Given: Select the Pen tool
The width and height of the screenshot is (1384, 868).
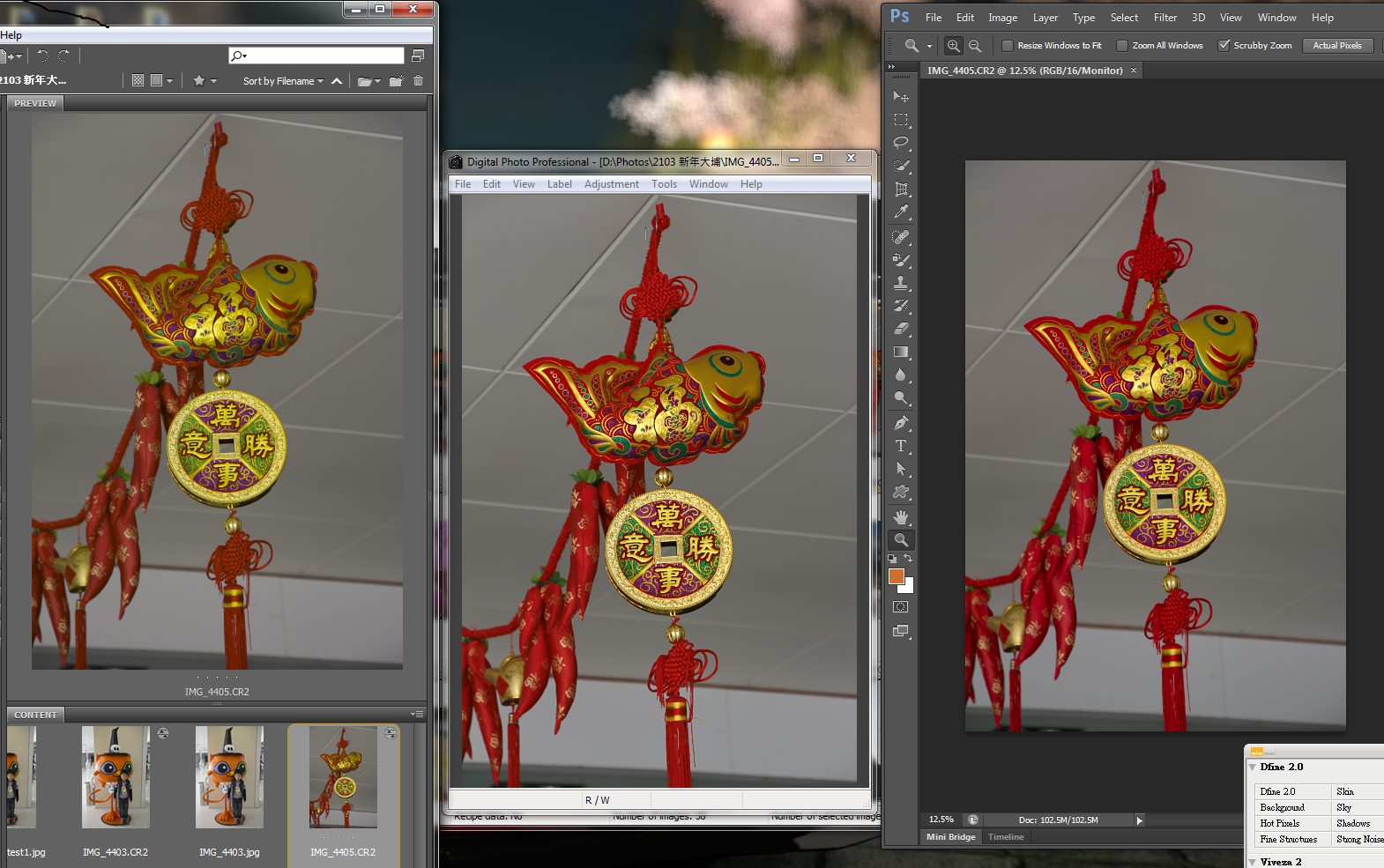Looking at the screenshot, I should (901, 423).
